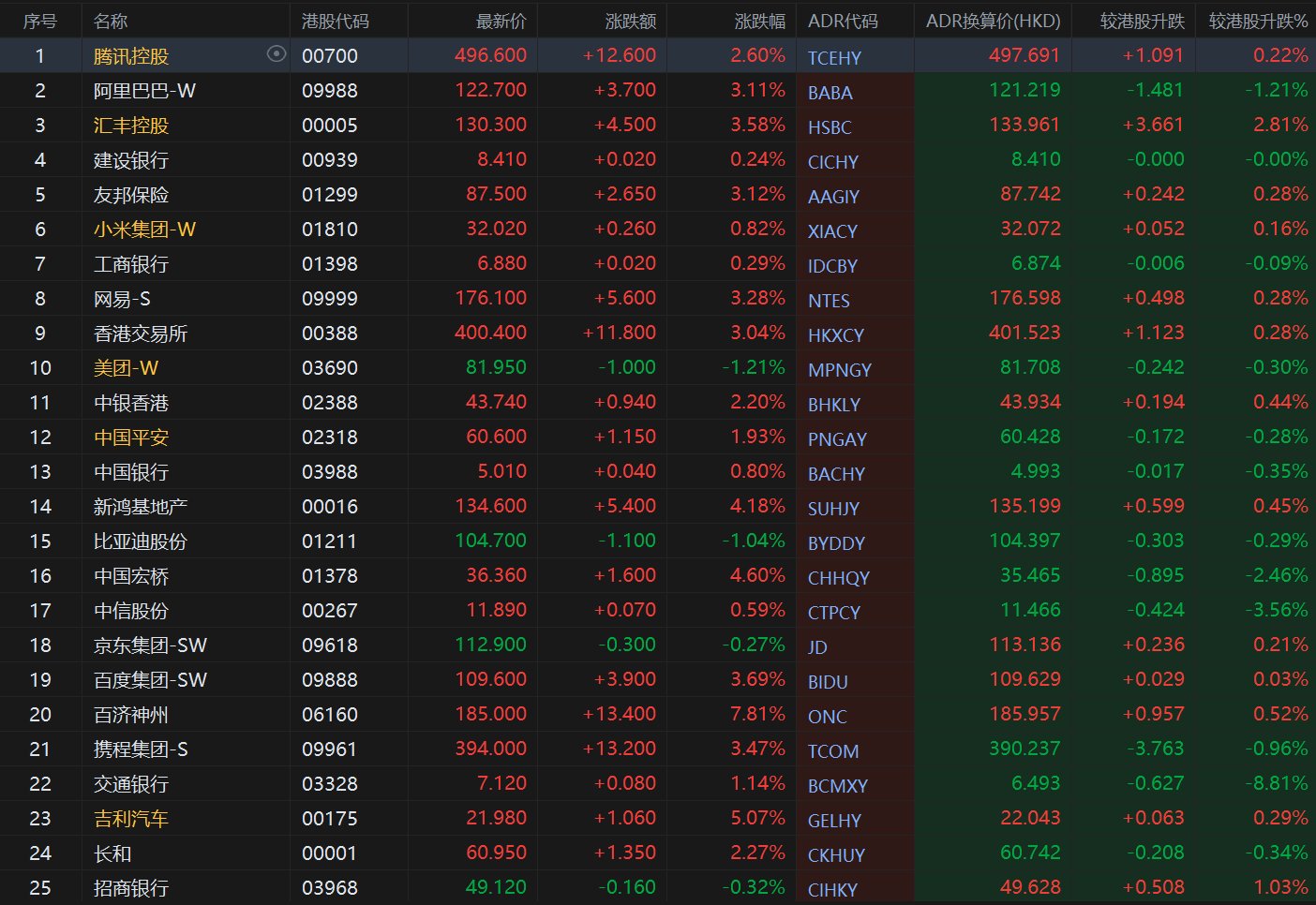1316x905 pixels.
Task: Sort by the 最新价 column header
Action: pyautogui.click(x=501, y=21)
